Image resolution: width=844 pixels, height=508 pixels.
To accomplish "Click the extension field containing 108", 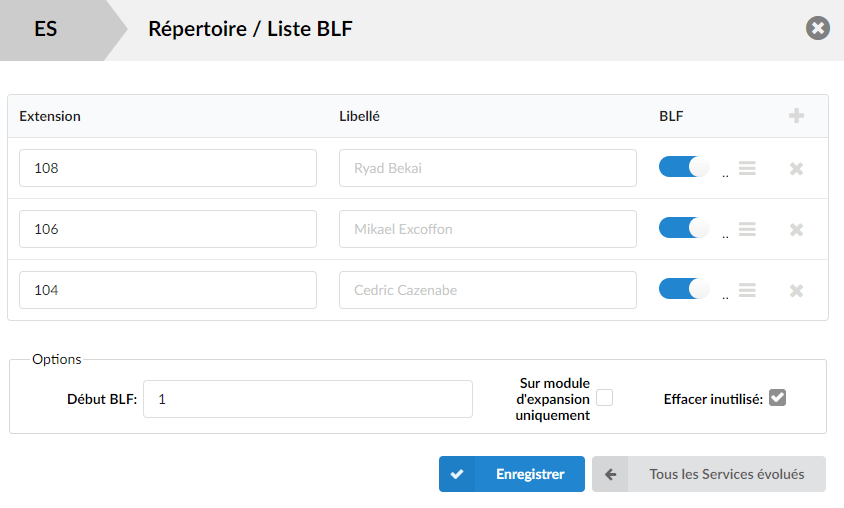I will point(168,168).
